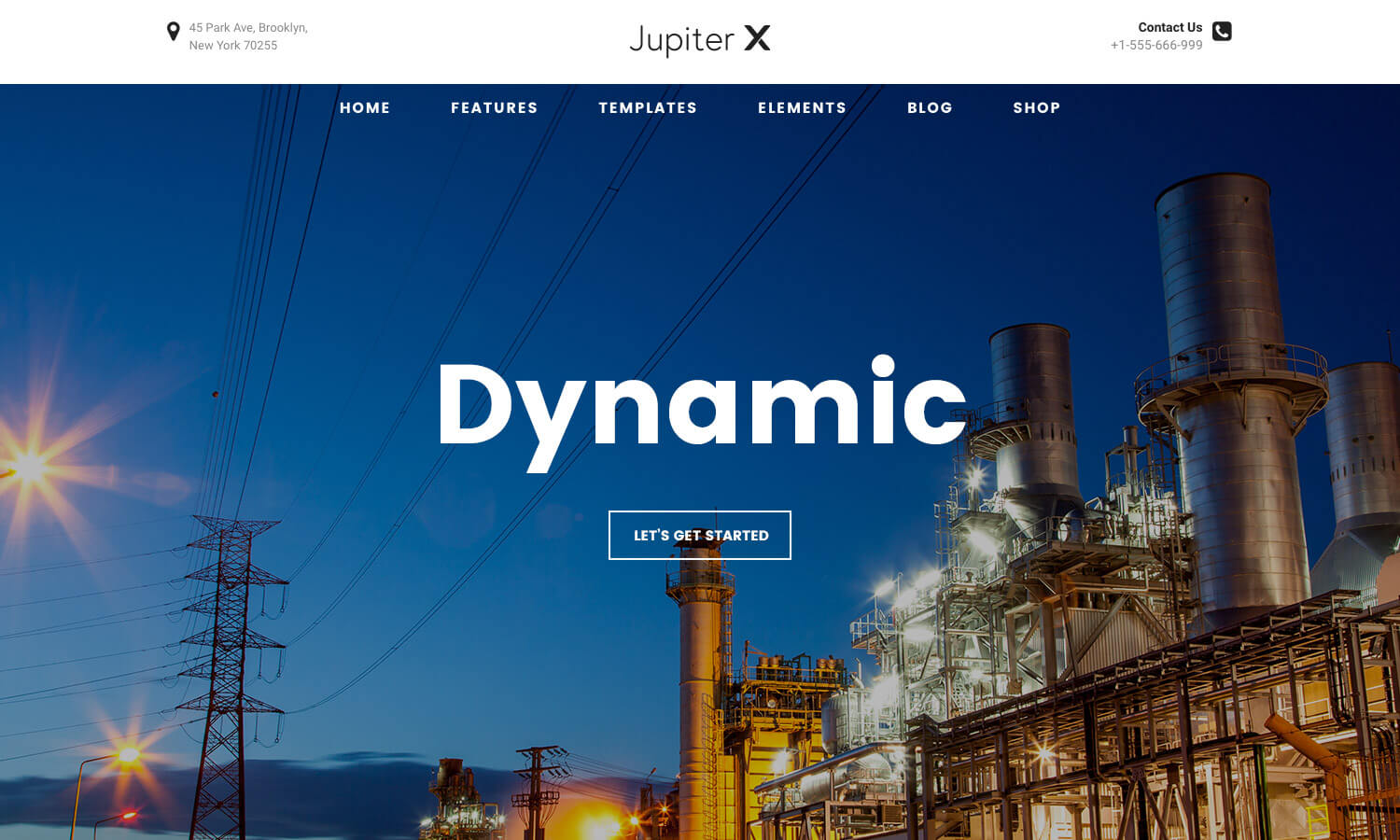Select the Elements menu item
Image resolution: width=1400 pixels, height=840 pixels.
click(803, 108)
